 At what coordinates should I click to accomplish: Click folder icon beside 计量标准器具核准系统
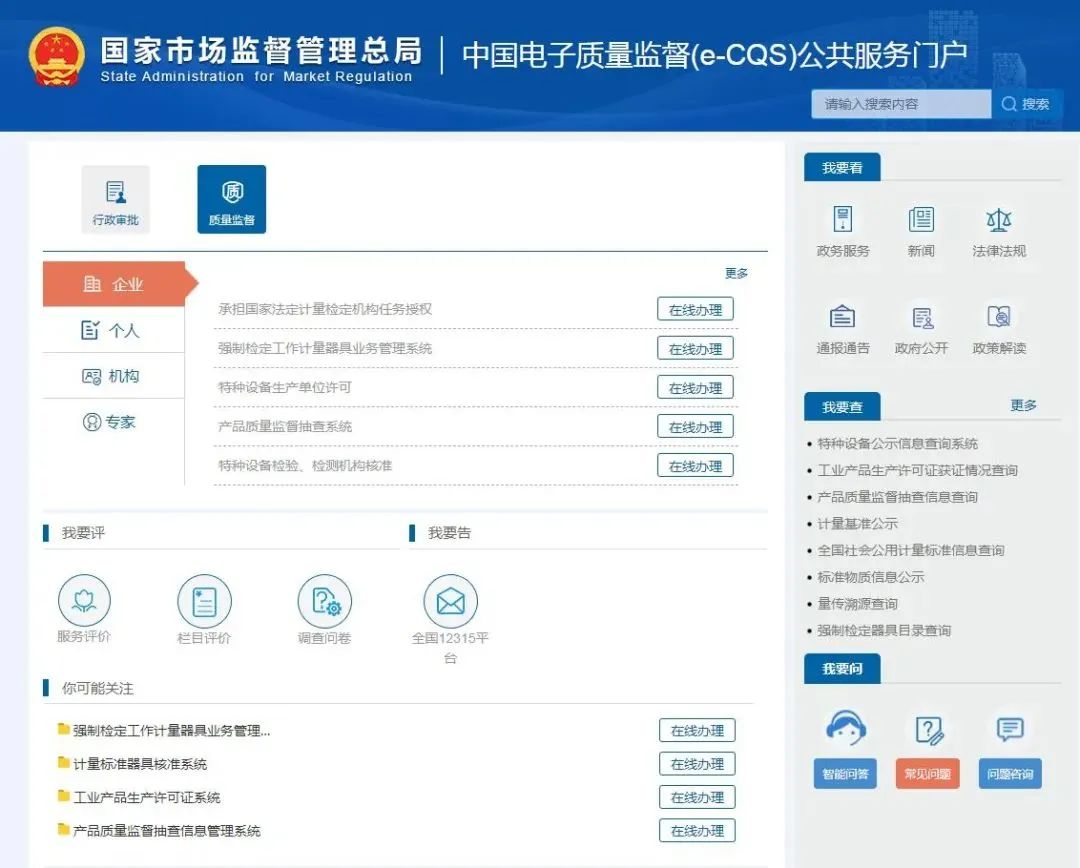(64, 762)
